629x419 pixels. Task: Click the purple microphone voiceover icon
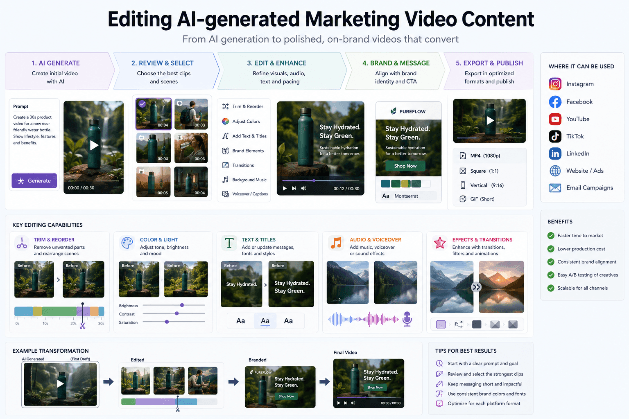click(407, 319)
